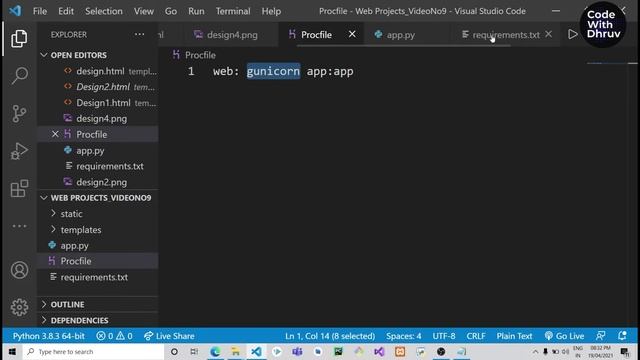Click the Windows taskbar search box
640x360 pixels.
pyautogui.click(x=93, y=351)
